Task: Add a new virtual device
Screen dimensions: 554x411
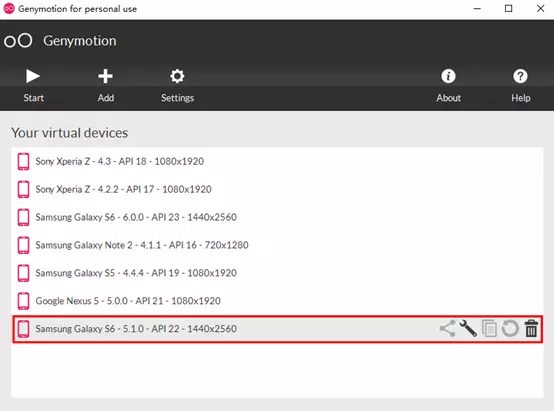Action: pos(105,86)
